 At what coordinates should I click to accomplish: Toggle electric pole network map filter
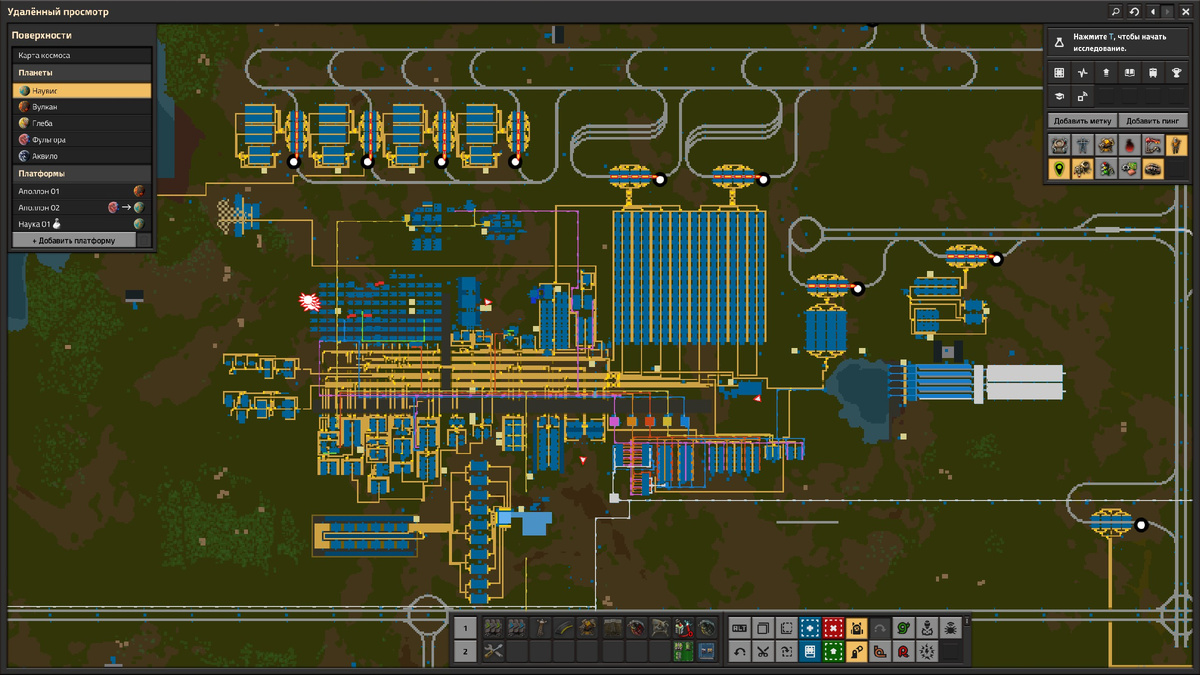[x=1083, y=145]
